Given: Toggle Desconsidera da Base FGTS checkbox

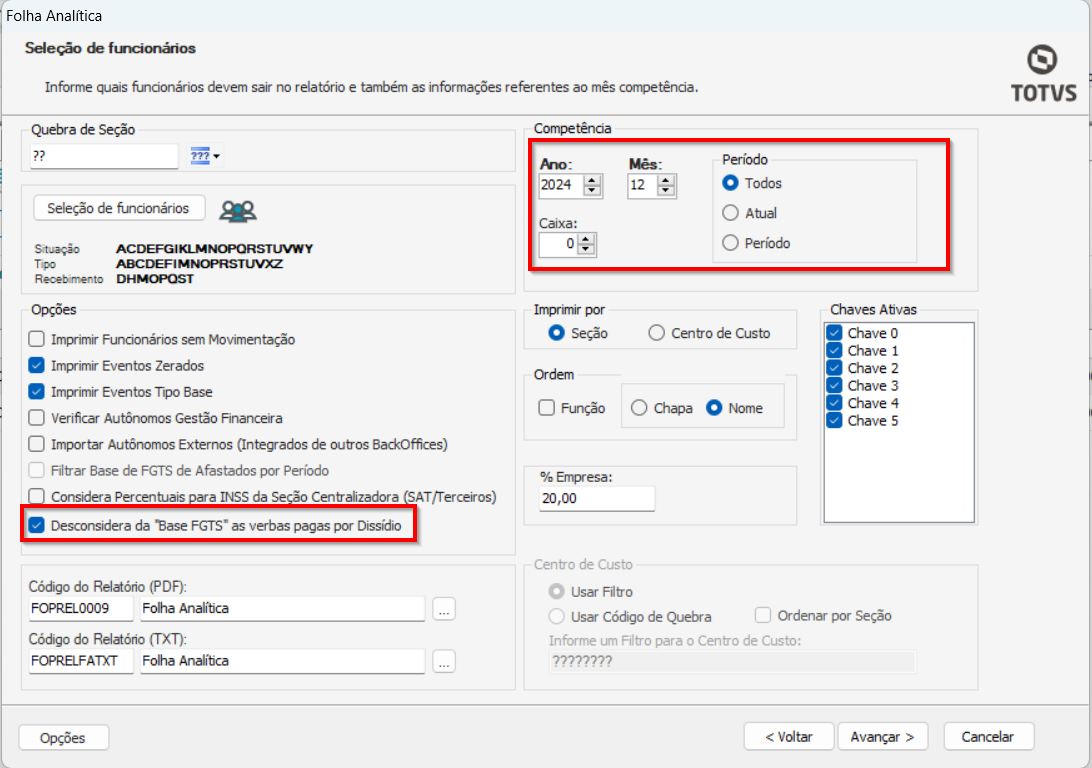Looking at the screenshot, I should [x=37, y=525].
